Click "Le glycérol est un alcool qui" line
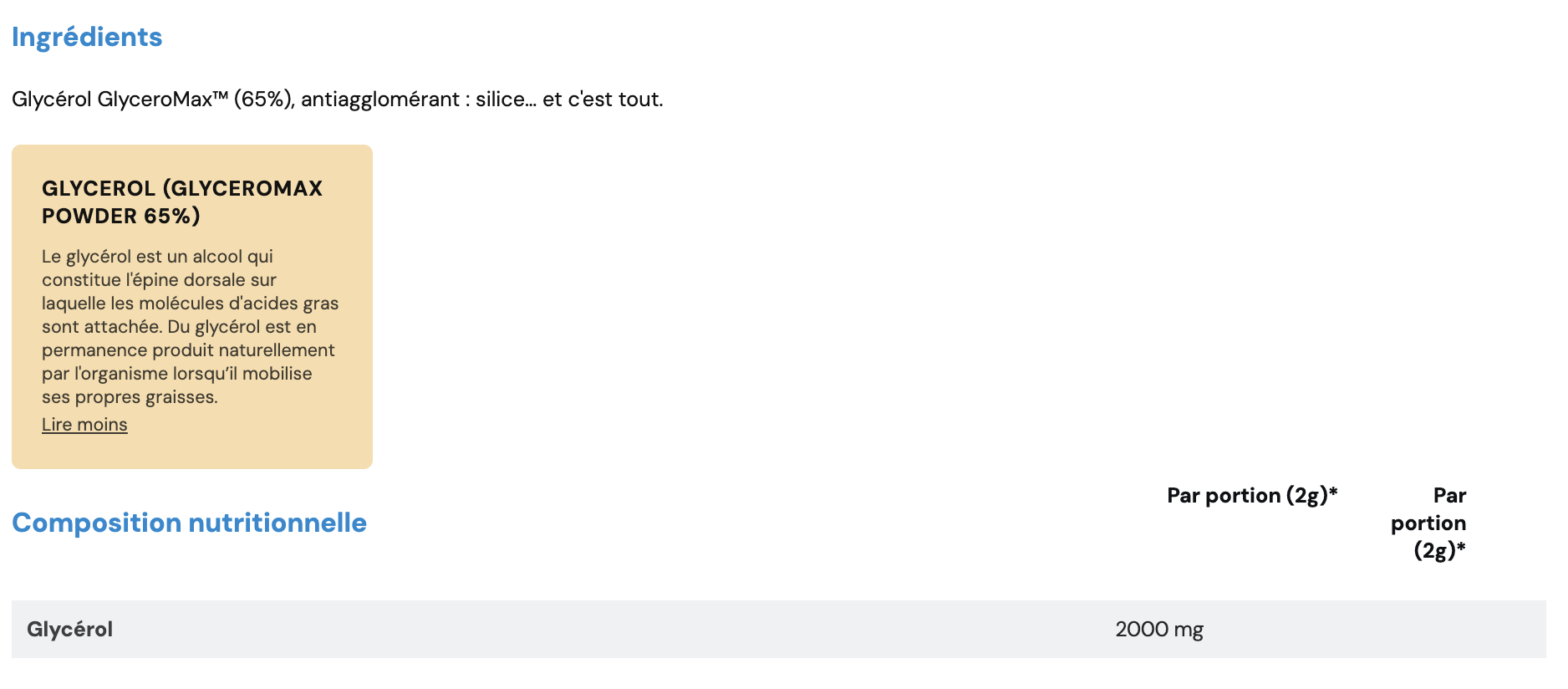 point(157,257)
